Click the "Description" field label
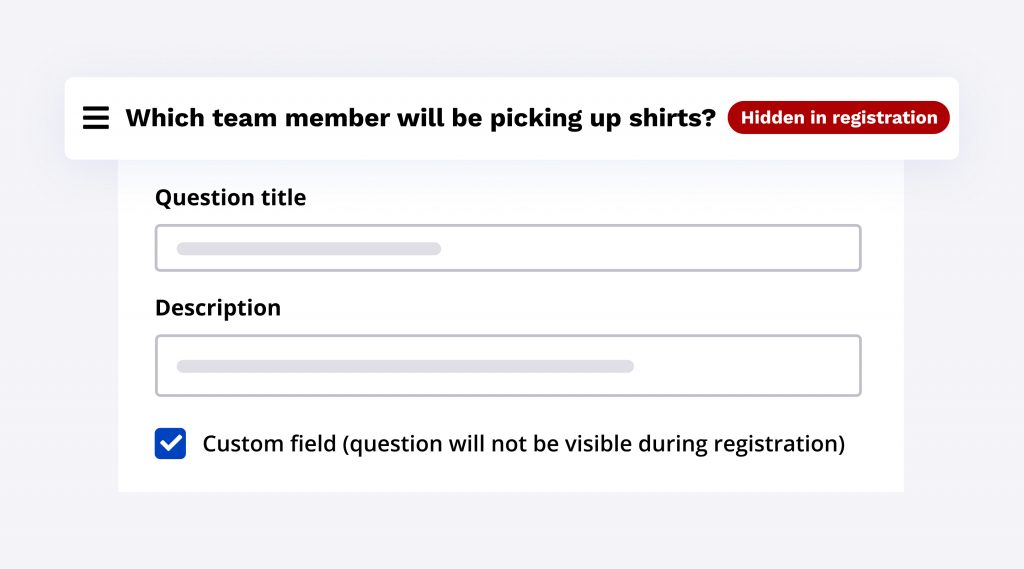 [218, 308]
